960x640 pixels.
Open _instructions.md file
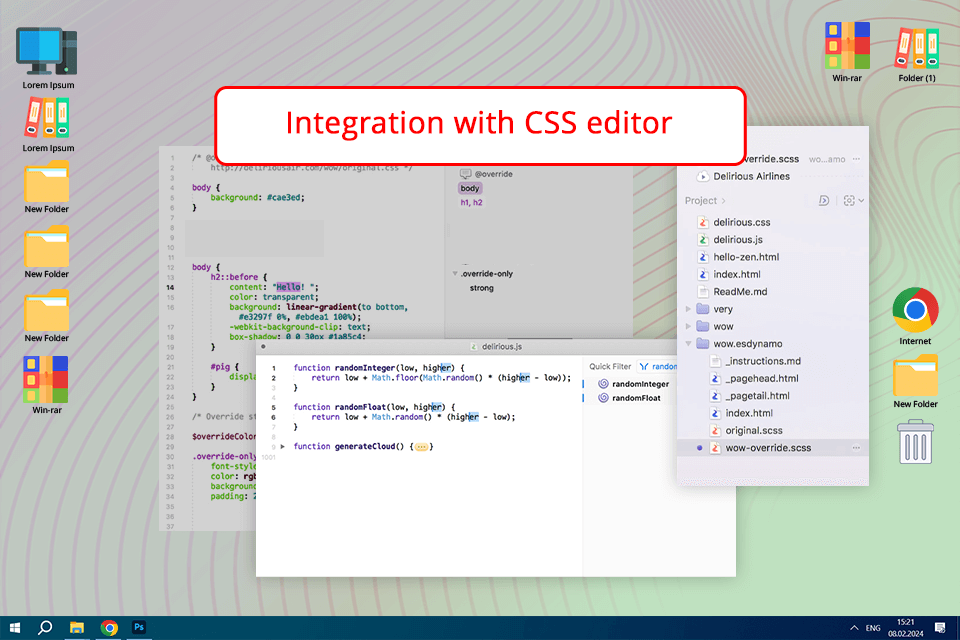[x=763, y=361]
